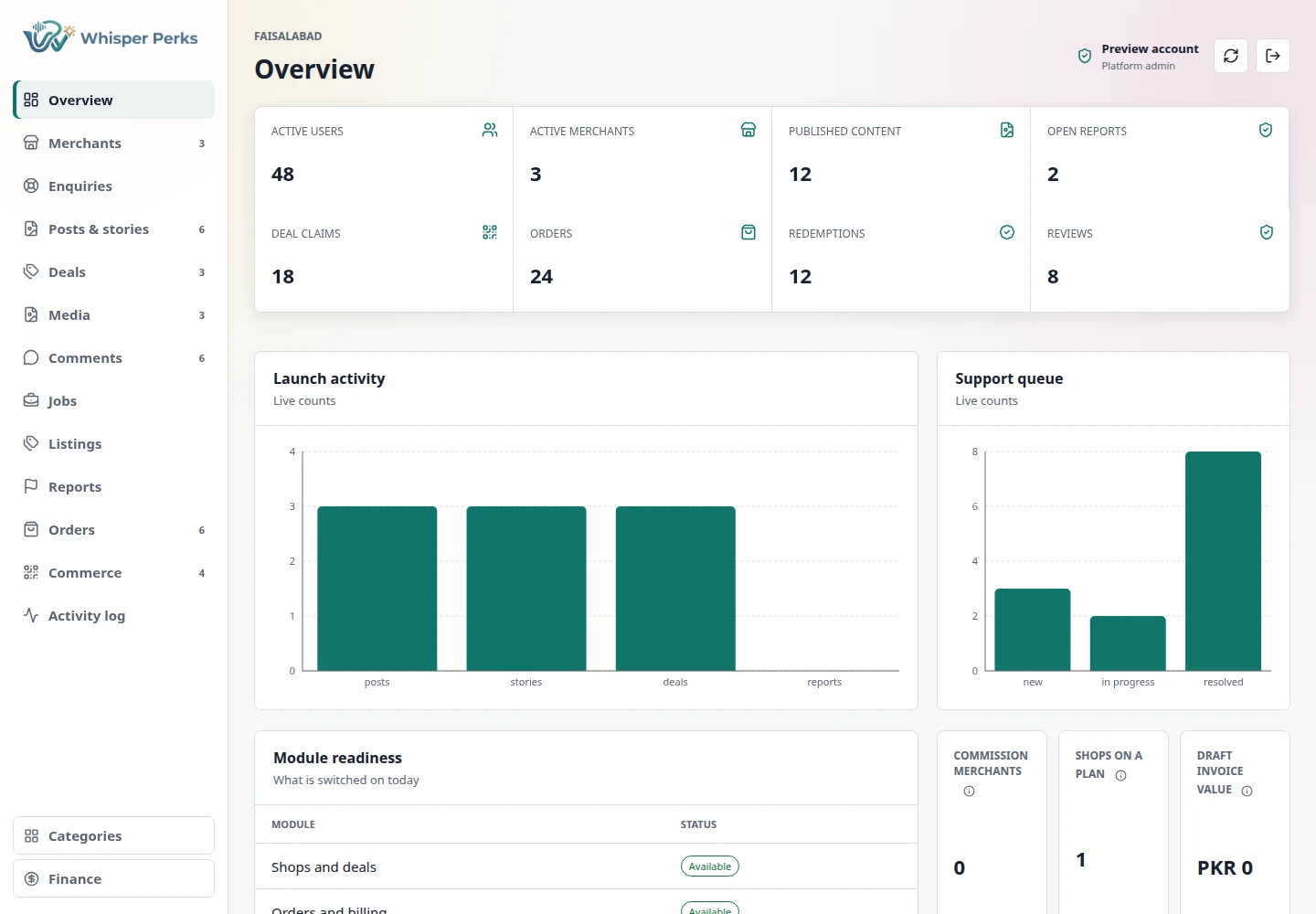
Task: Click the Active Merchants store icon
Action: pos(748,130)
